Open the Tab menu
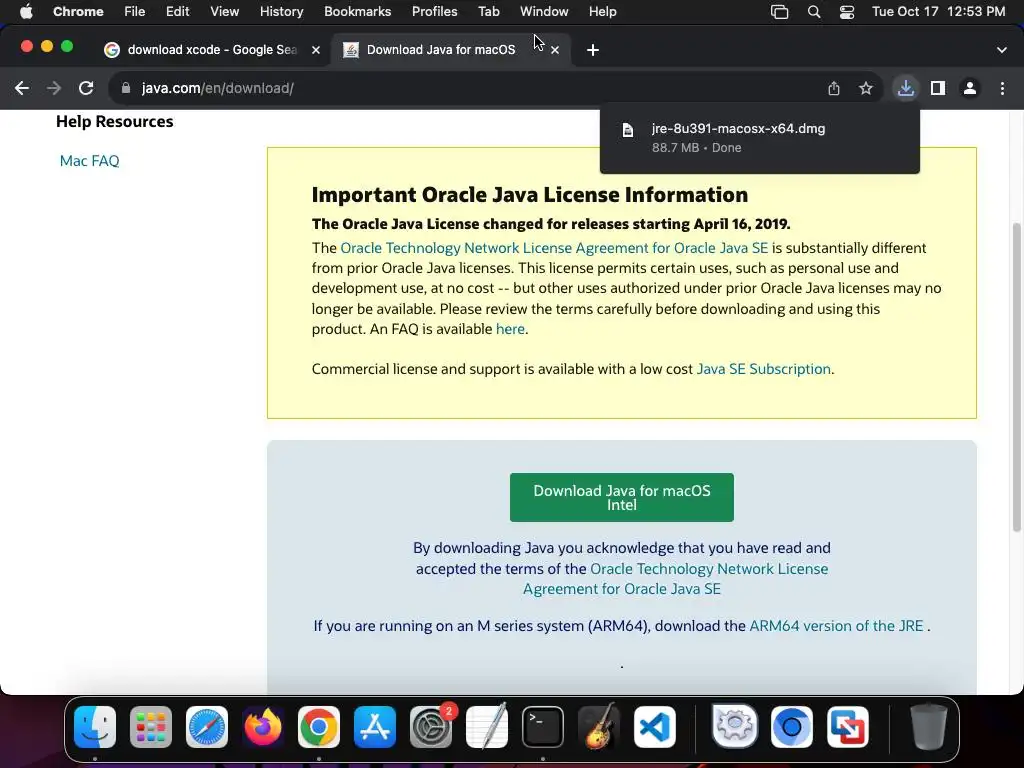The height and width of the screenshot is (768, 1024). click(488, 12)
